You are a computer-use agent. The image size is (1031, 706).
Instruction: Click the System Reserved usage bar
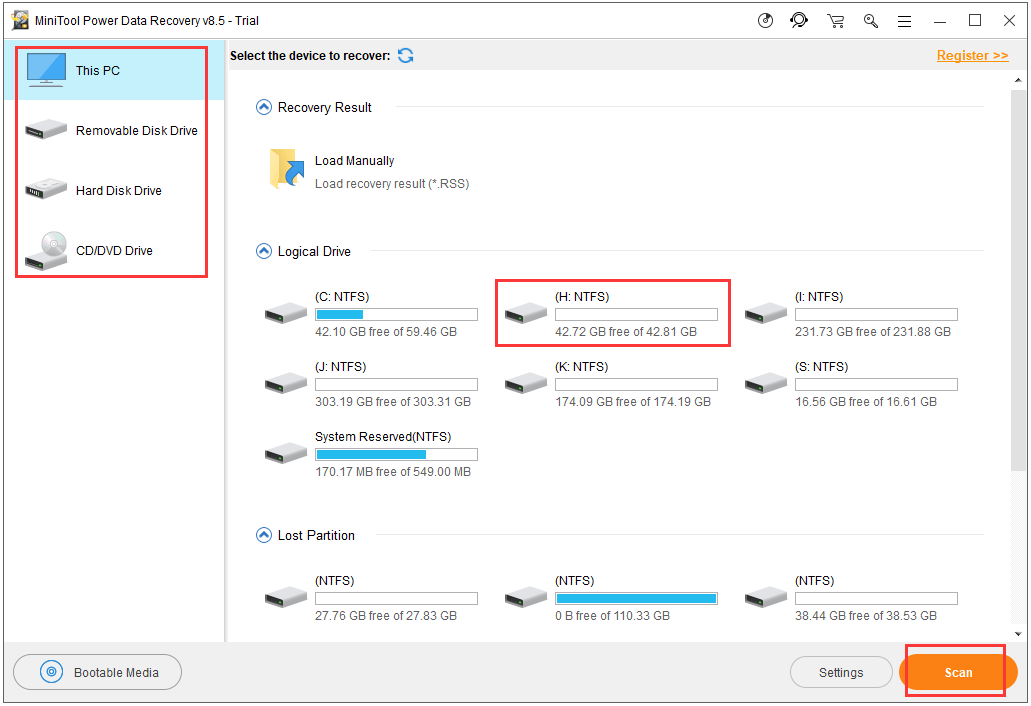(396, 453)
